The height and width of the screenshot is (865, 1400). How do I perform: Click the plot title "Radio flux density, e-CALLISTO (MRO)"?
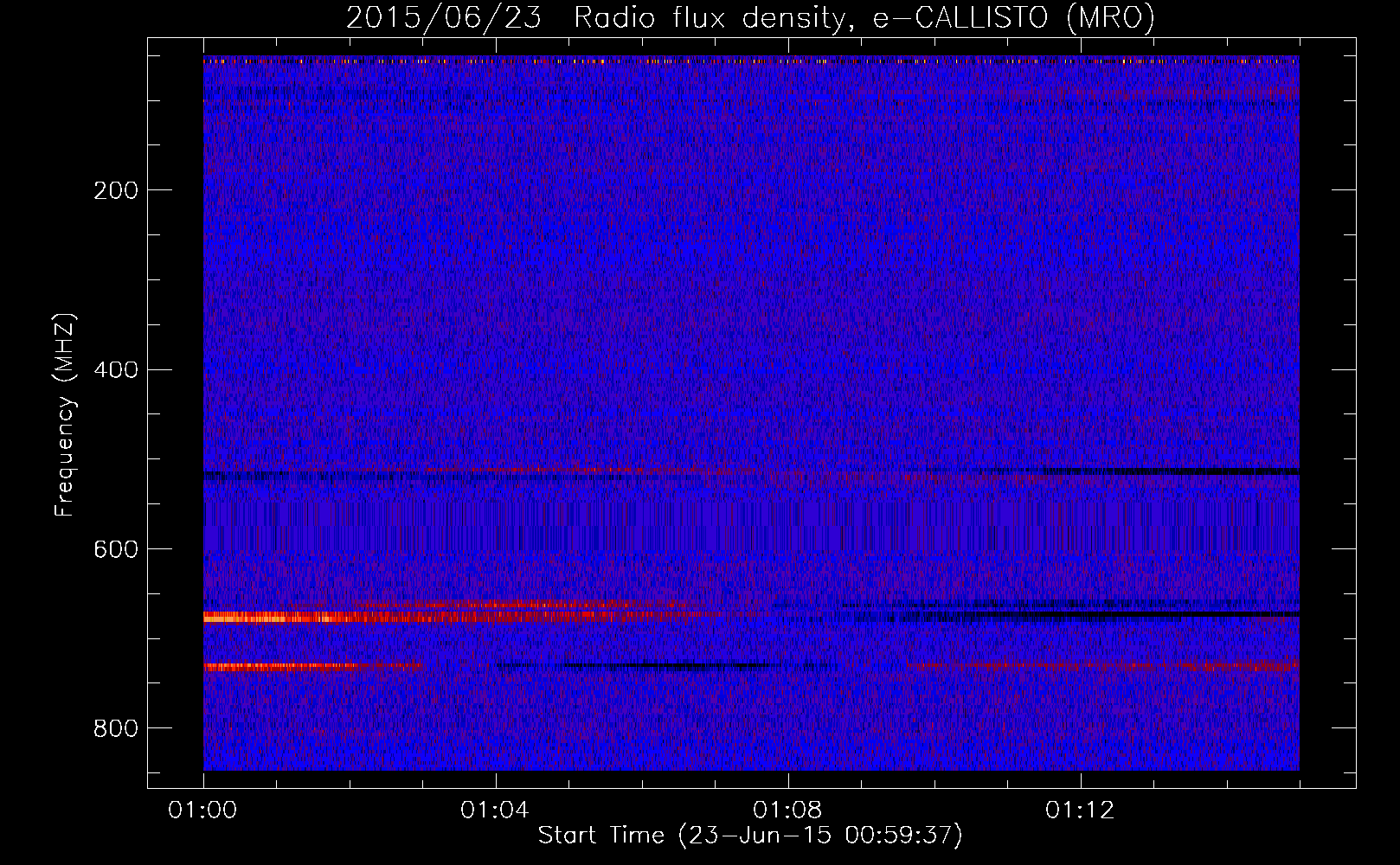pos(864,18)
